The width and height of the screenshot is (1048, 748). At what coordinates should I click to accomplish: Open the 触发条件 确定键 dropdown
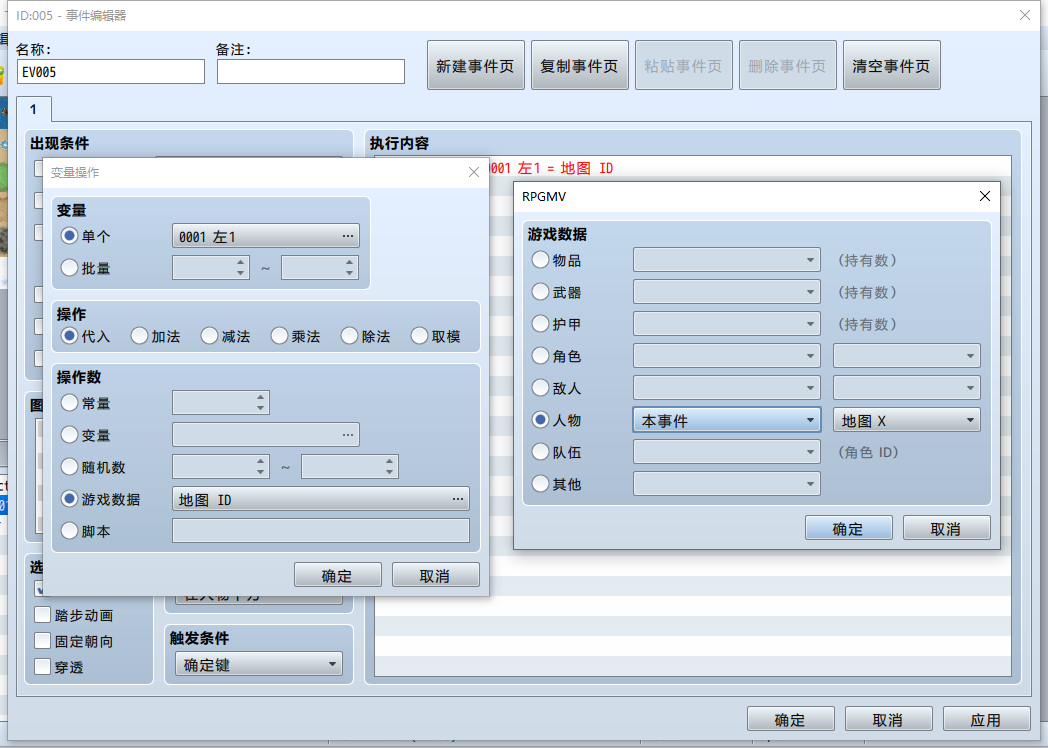click(x=259, y=664)
